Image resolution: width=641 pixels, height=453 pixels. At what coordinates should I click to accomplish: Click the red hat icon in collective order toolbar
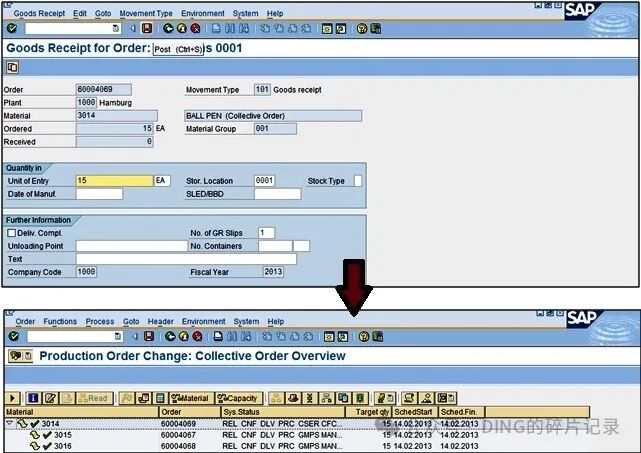click(x=293, y=398)
